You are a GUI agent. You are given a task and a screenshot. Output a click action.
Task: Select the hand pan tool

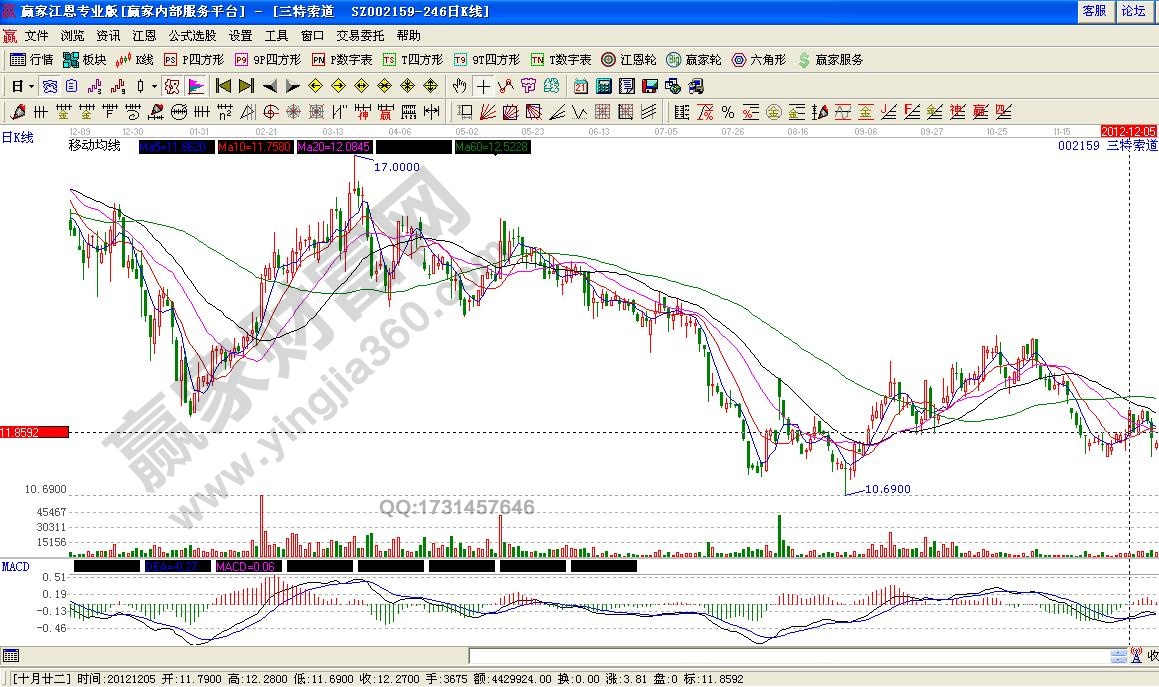[459, 86]
